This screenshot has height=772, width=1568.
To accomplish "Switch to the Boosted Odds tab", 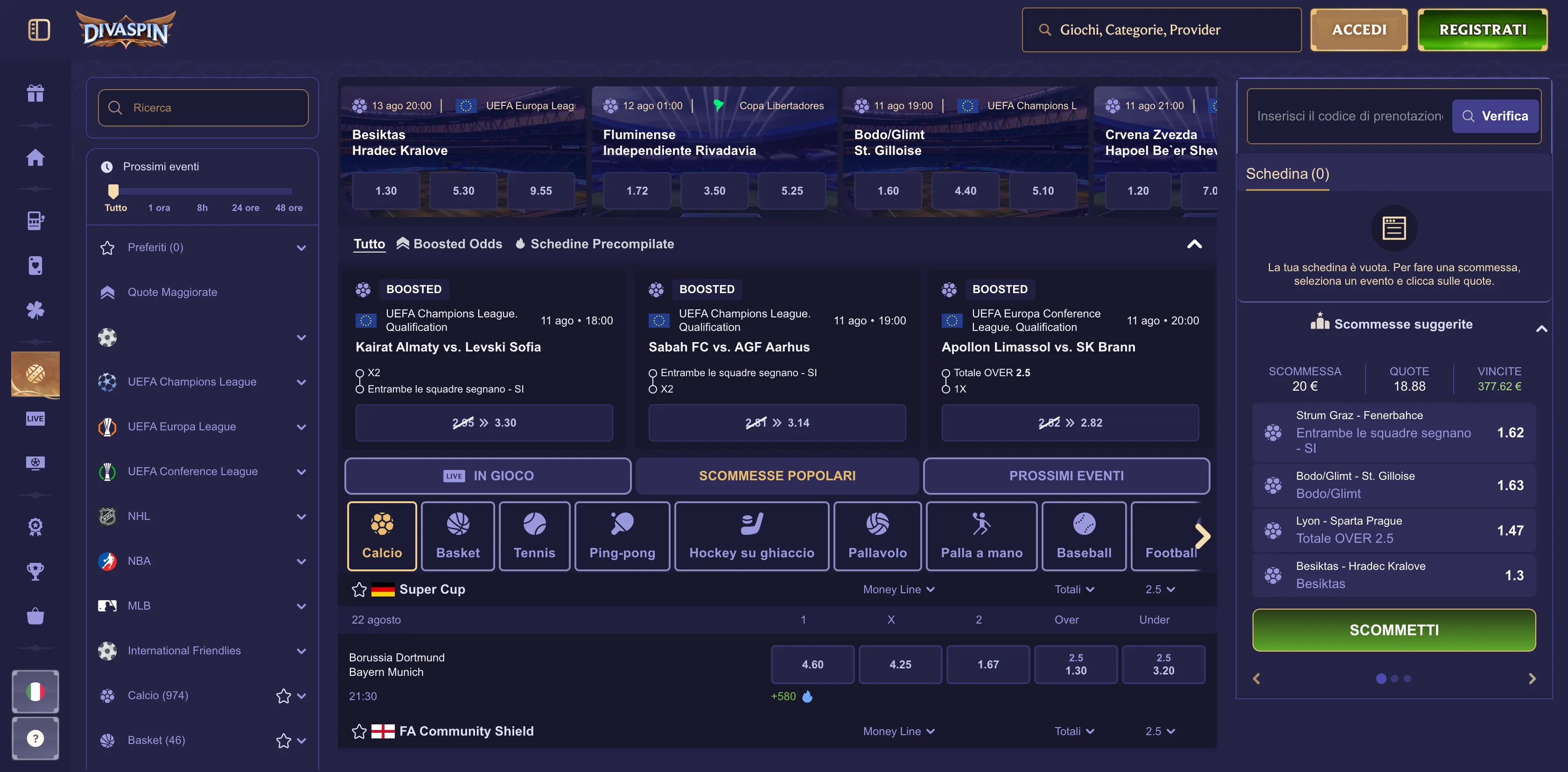I will click(449, 244).
